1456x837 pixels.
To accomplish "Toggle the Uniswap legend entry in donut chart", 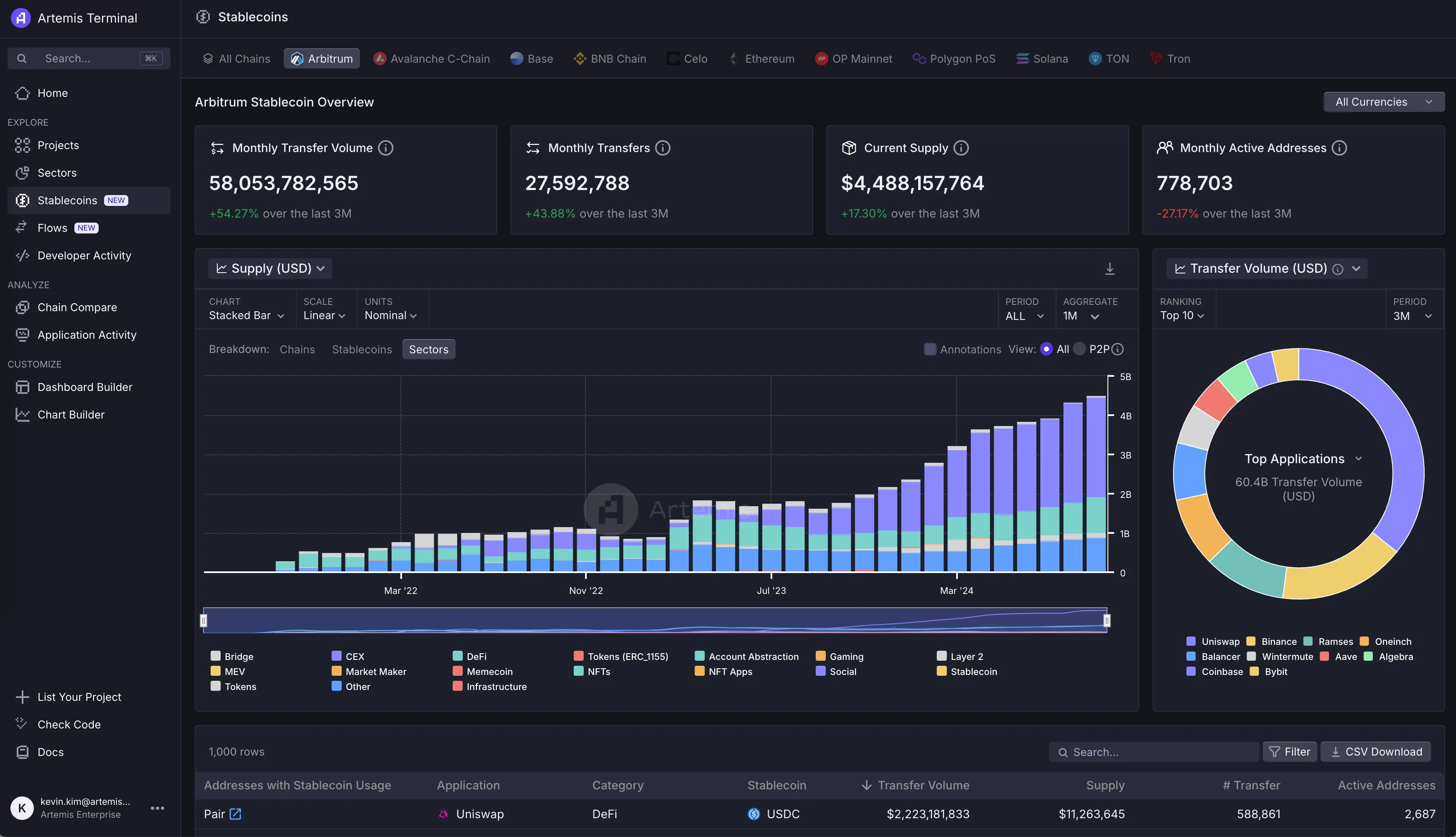I will tap(1213, 642).
